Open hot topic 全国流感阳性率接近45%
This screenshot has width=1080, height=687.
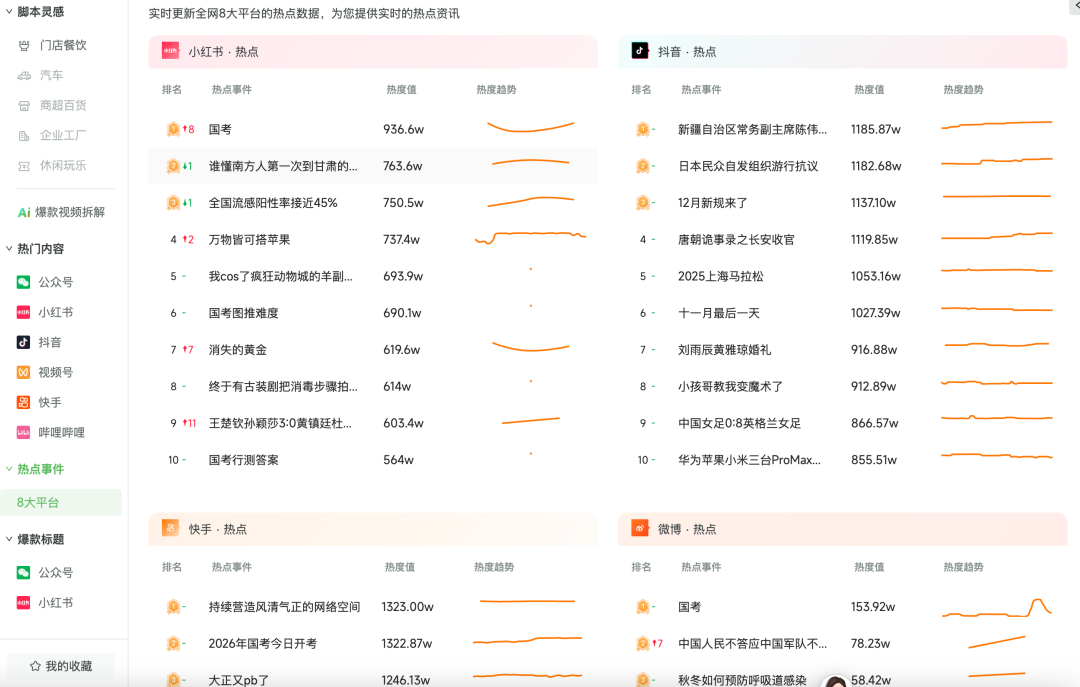point(273,203)
